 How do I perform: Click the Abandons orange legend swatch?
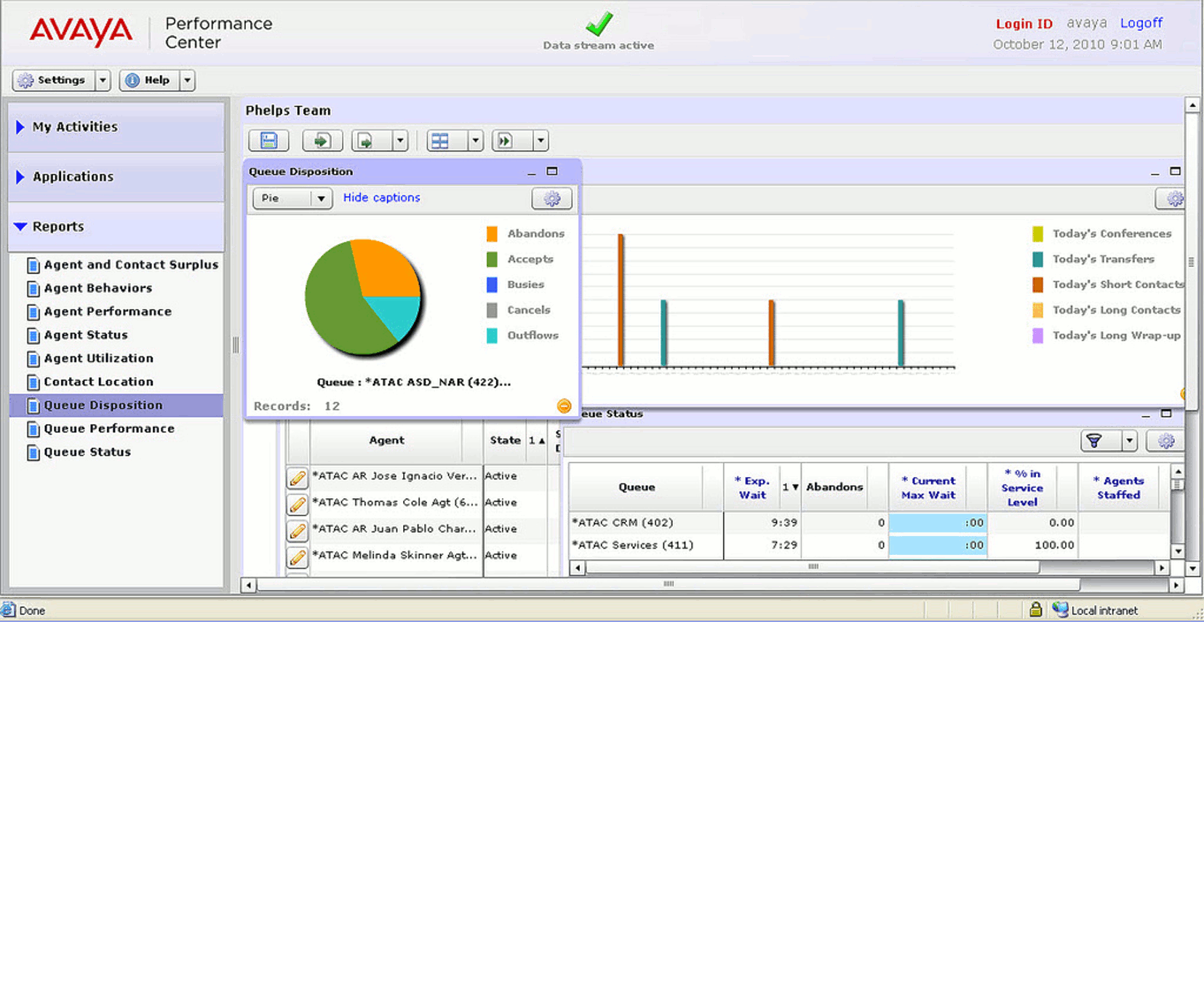click(492, 233)
